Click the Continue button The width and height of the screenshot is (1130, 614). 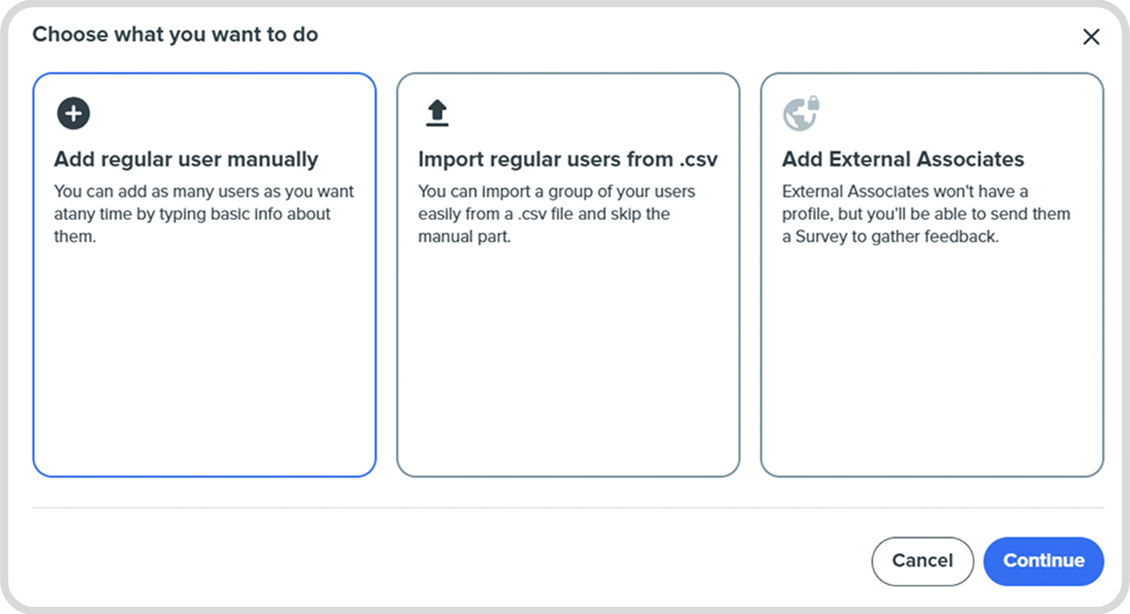[1044, 561]
